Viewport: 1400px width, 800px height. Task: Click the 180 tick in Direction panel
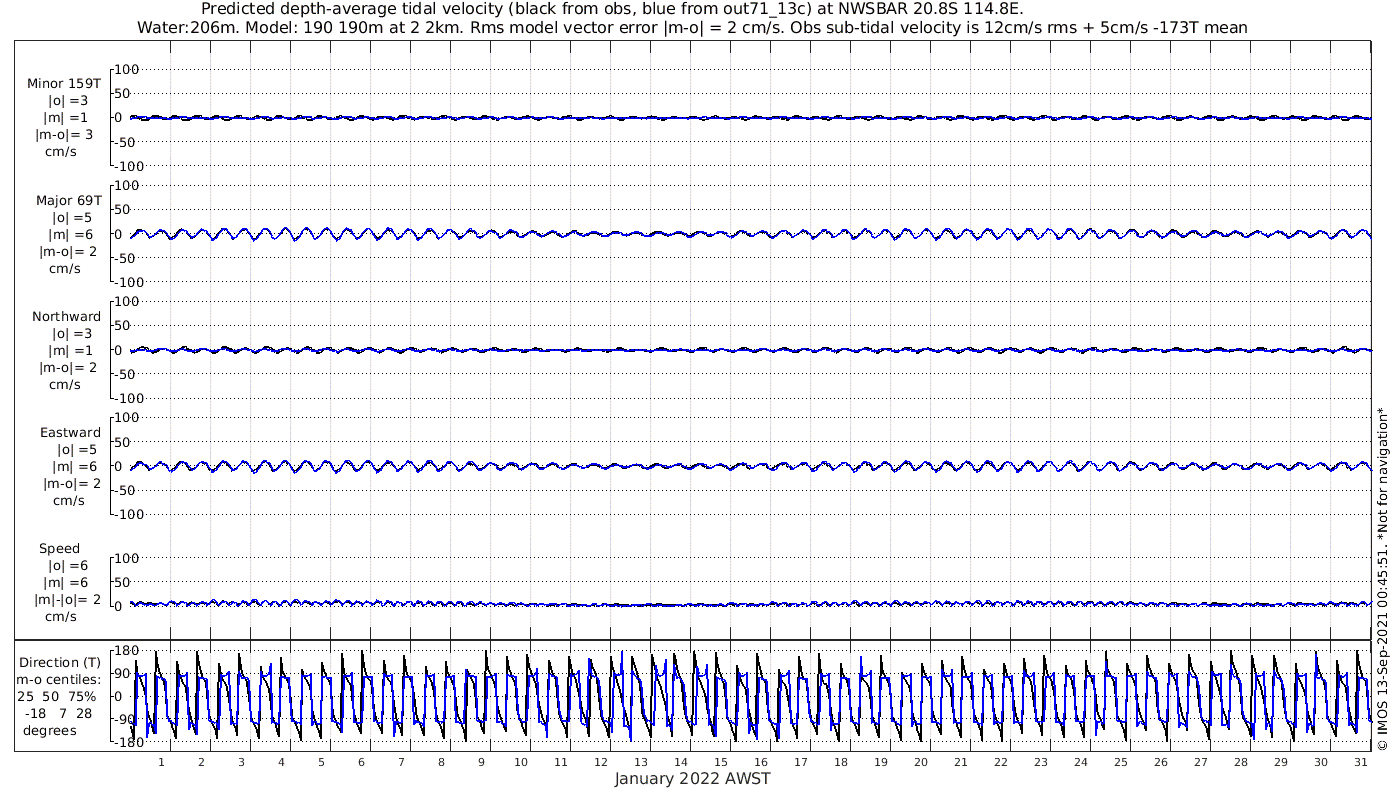tap(125, 651)
